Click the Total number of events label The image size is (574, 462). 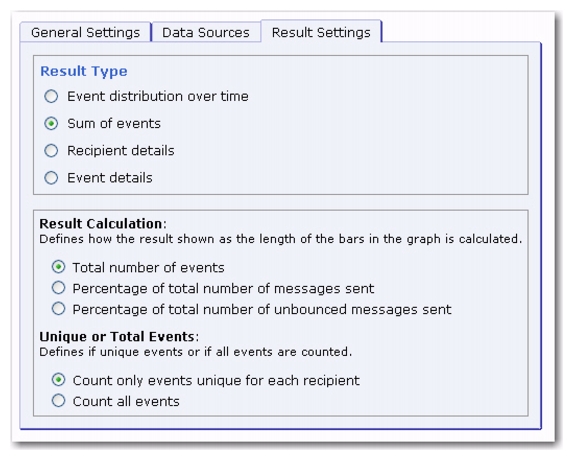pyautogui.click(x=148, y=268)
